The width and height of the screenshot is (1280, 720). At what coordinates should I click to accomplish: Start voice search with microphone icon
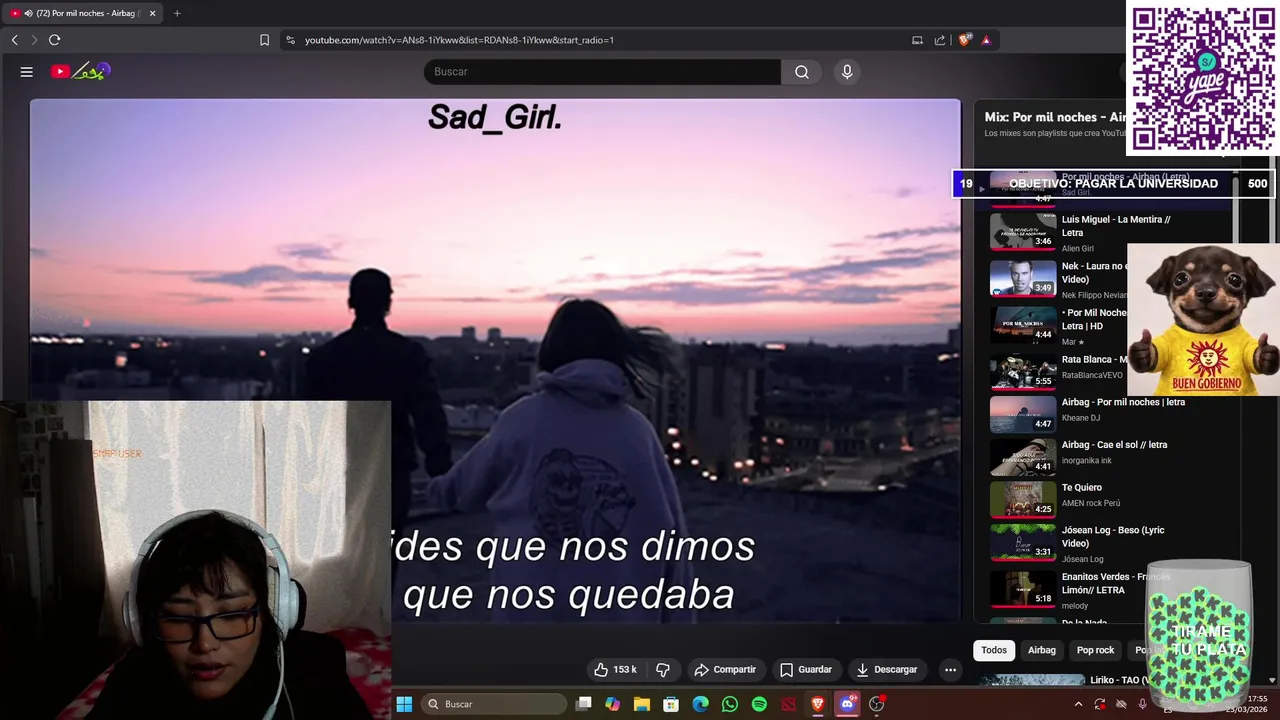[847, 72]
